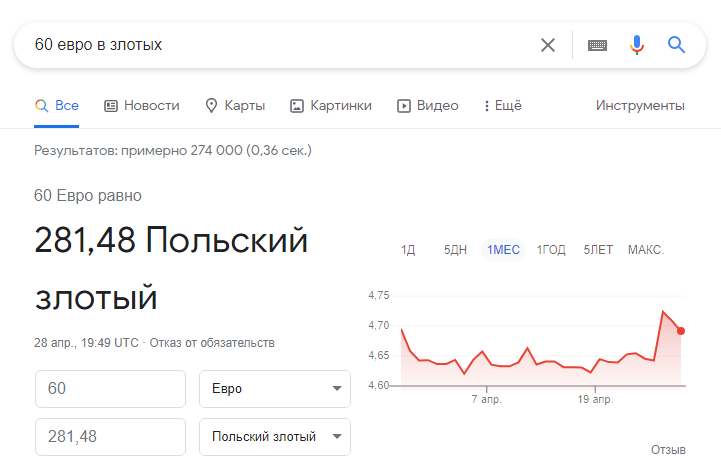Select the 1ГОД chart range
Viewport: 721px width, 469px height.
click(x=551, y=250)
